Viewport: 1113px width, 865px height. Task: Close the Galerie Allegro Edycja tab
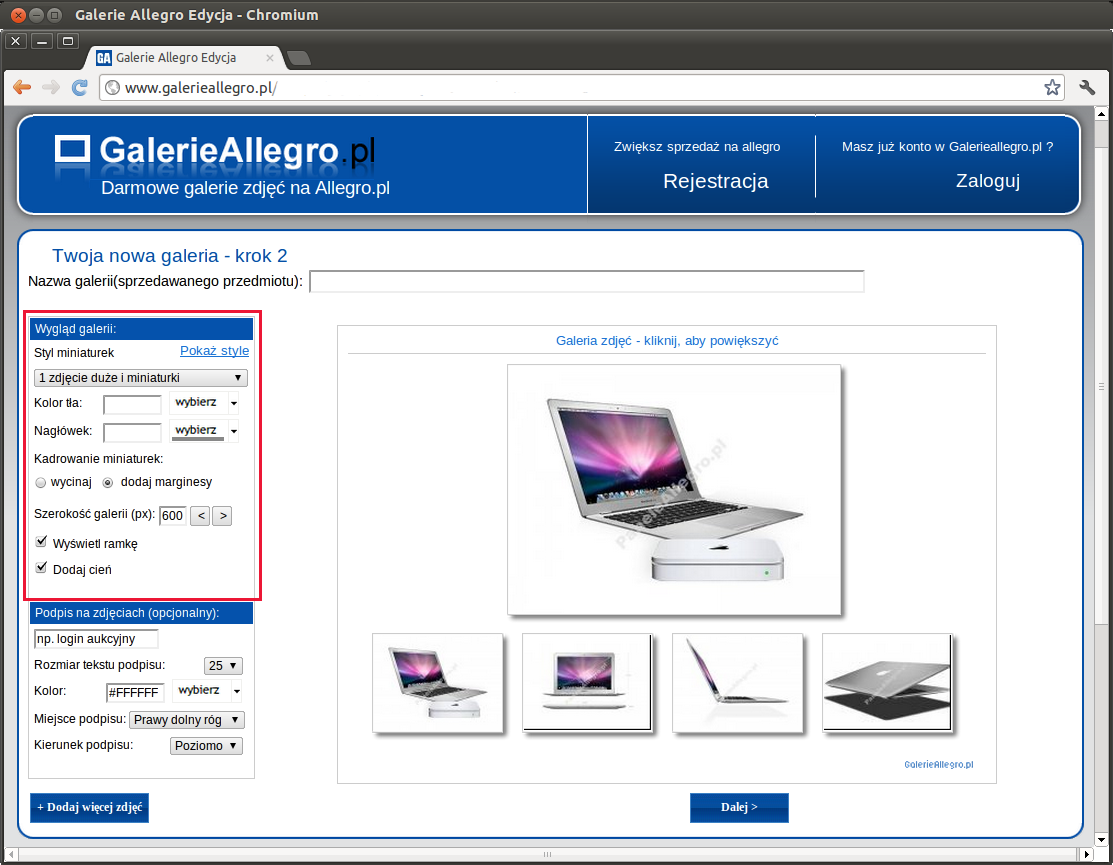click(x=270, y=58)
